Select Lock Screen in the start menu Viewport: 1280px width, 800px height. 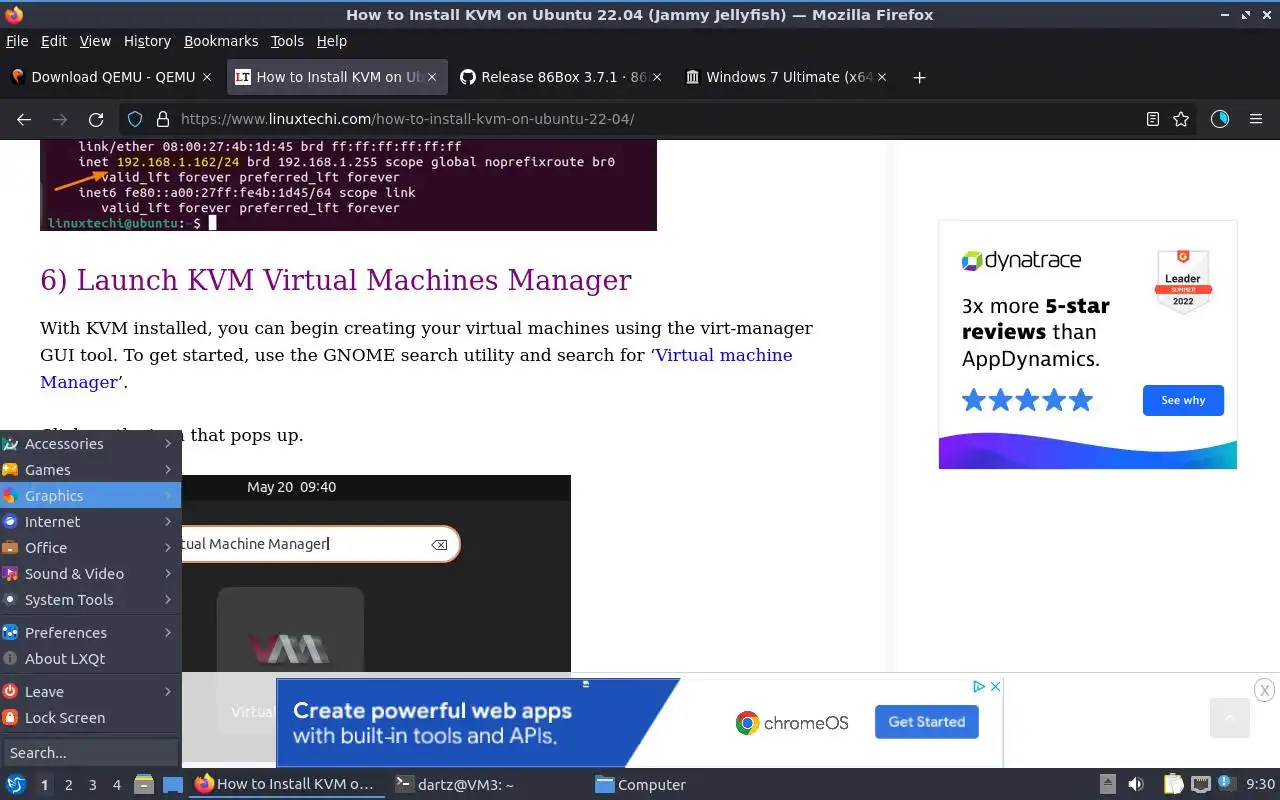(90, 718)
